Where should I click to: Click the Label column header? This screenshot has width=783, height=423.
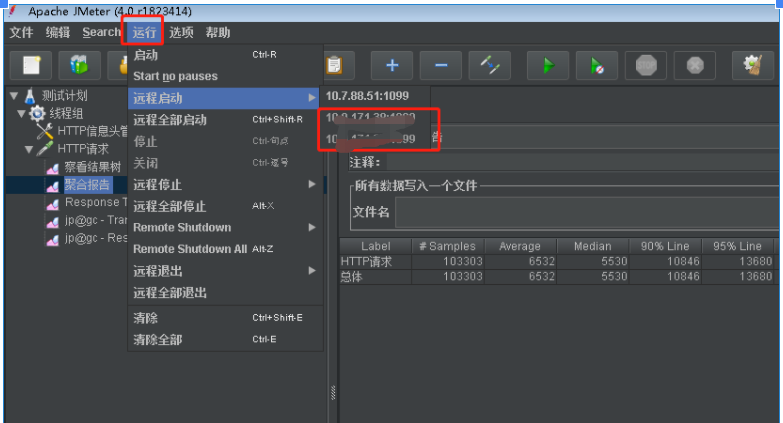click(x=376, y=246)
